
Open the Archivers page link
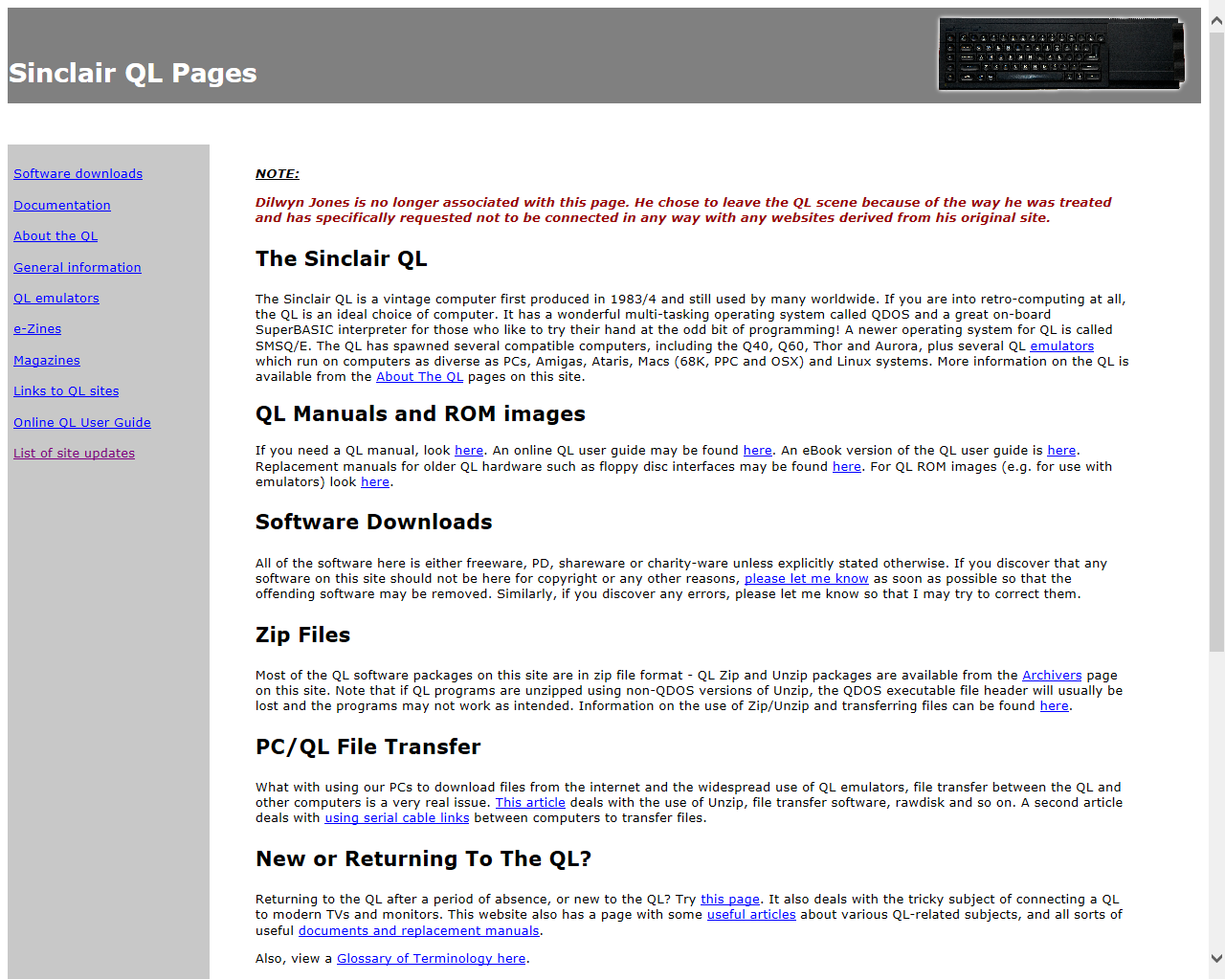point(1051,675)
